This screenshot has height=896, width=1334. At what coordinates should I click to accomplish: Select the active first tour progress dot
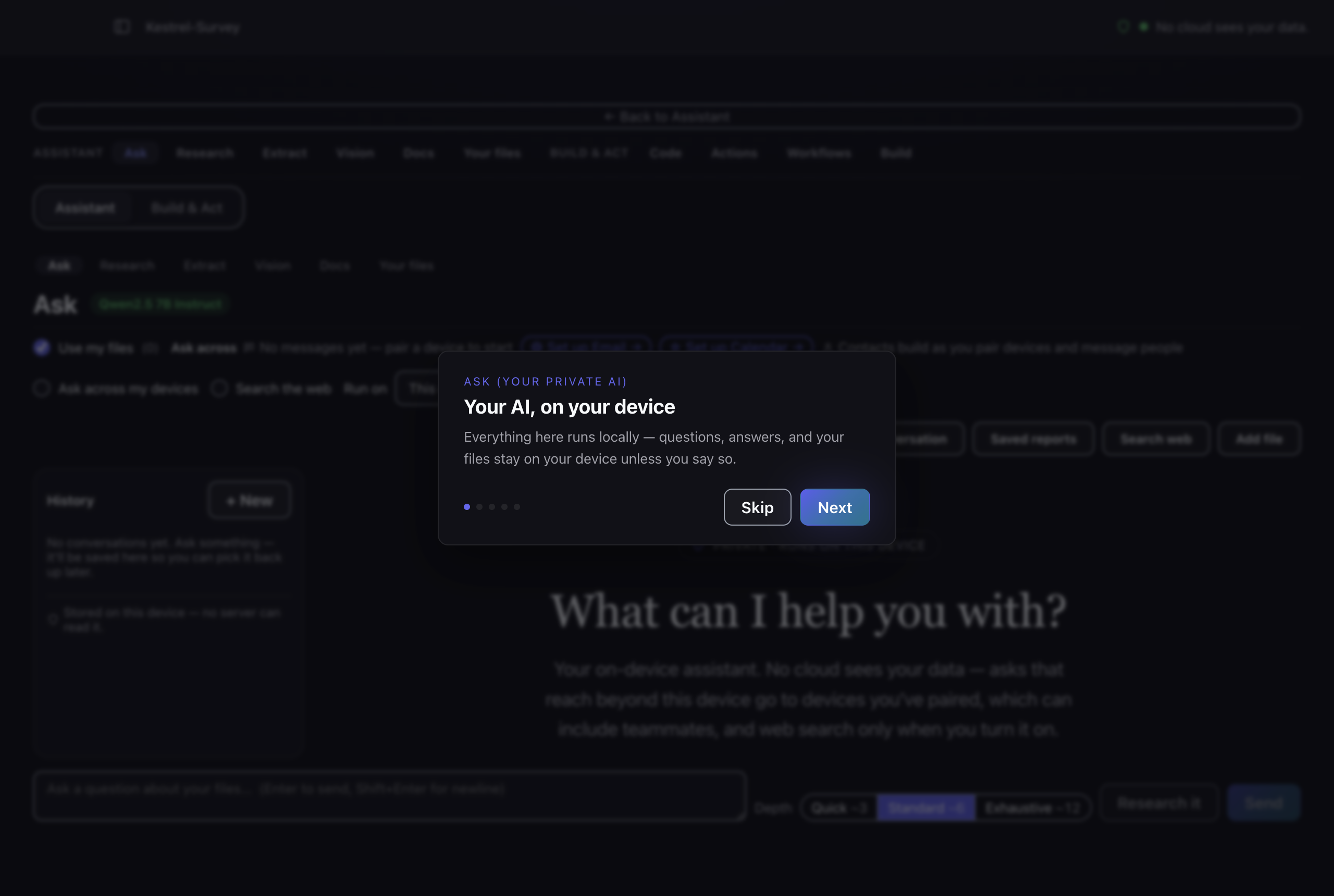(467, 507)
